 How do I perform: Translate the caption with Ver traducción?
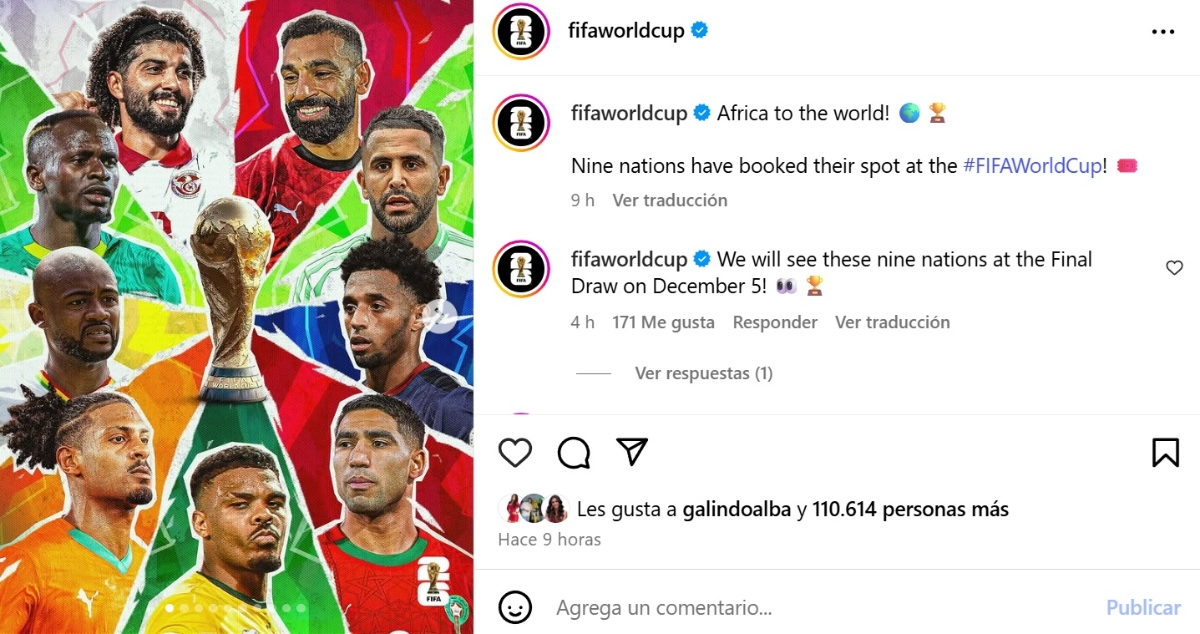pyautogui.click(x=670, y=200)
